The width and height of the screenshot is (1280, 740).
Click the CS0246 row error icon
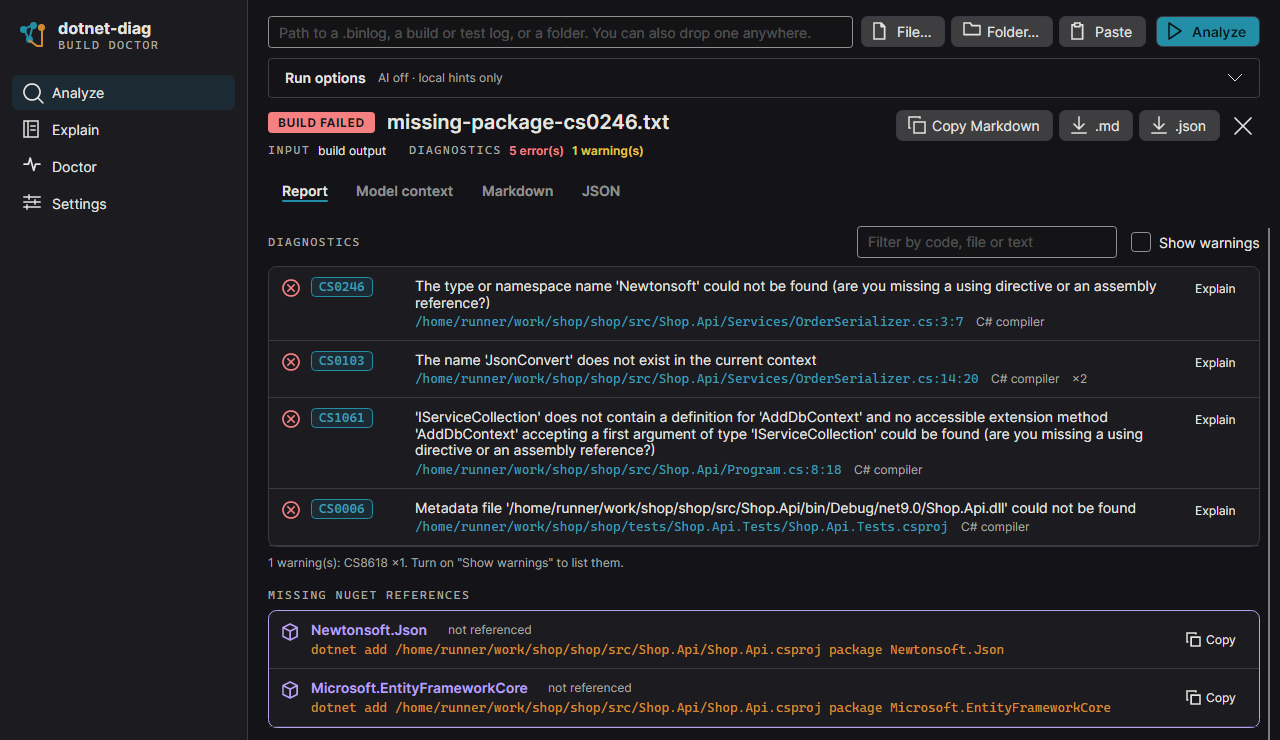291,288
